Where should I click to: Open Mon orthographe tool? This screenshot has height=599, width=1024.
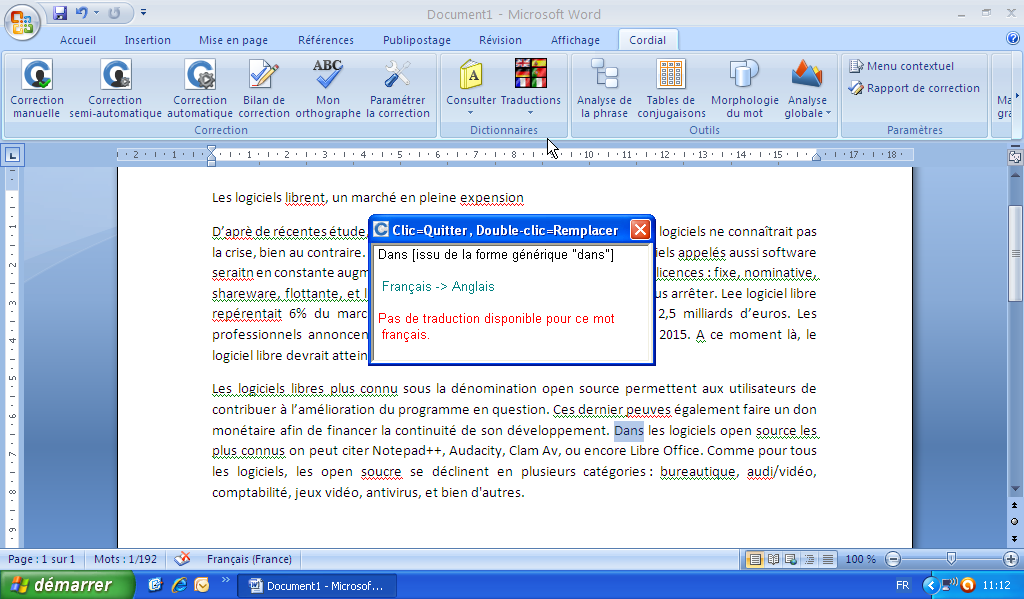coord(328,89)
